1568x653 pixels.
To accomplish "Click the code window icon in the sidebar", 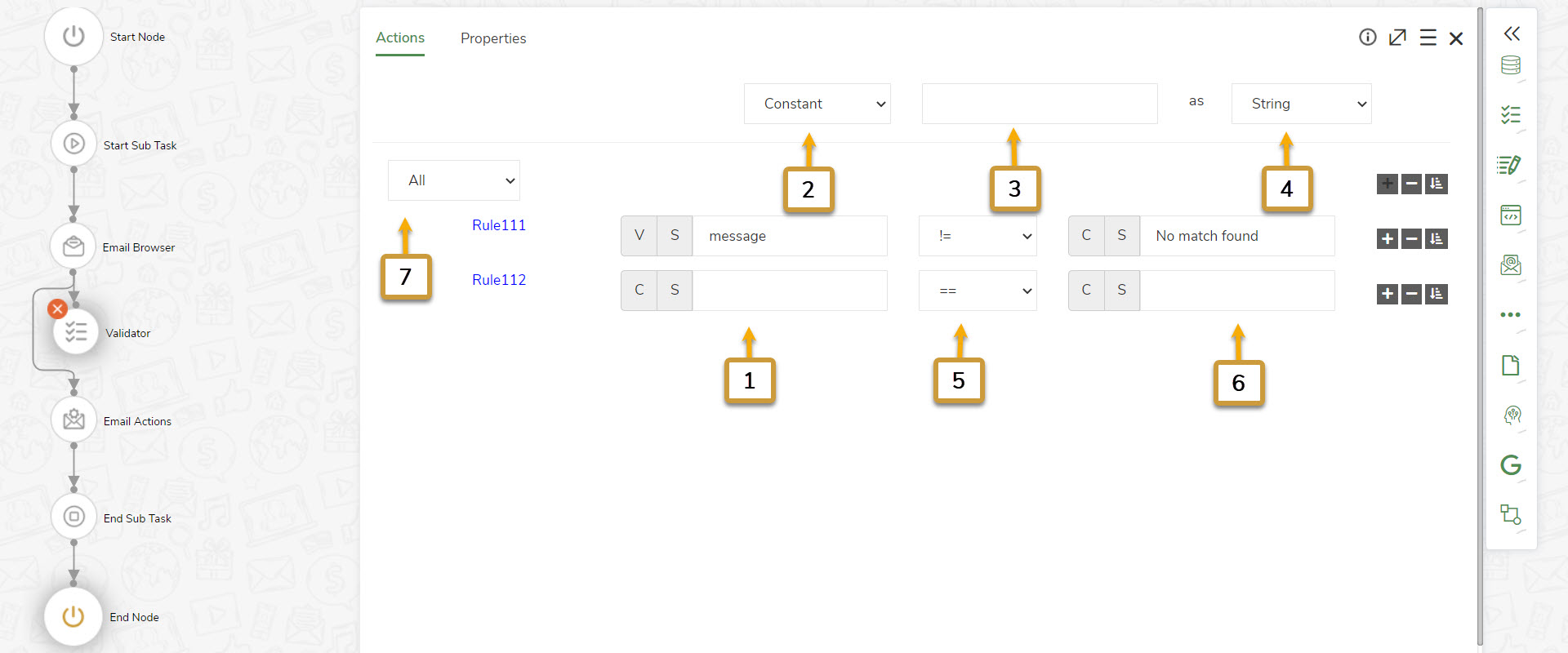I will [1511, 215].
